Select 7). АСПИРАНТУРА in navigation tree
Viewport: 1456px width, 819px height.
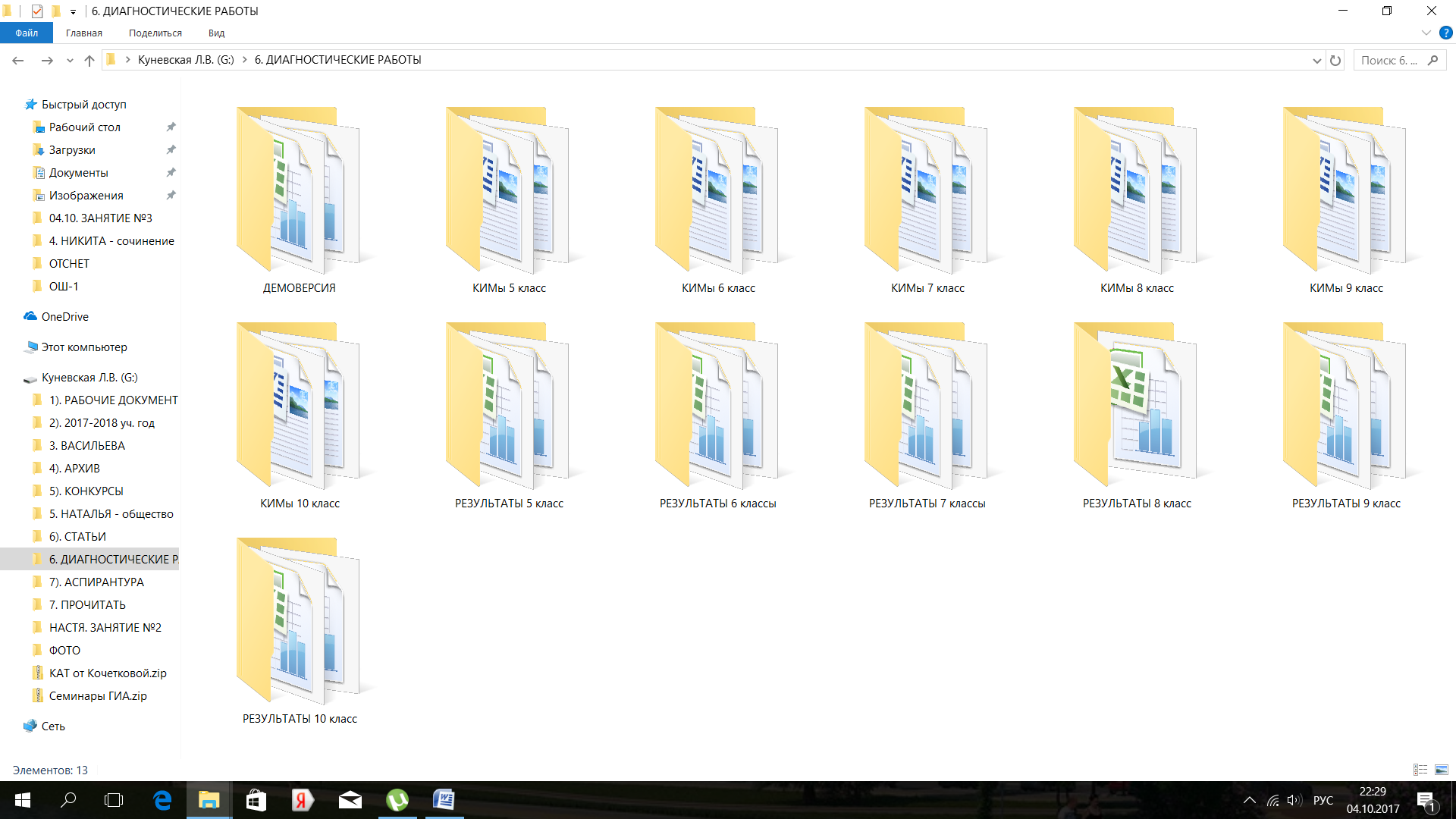[x=96, y=582]
